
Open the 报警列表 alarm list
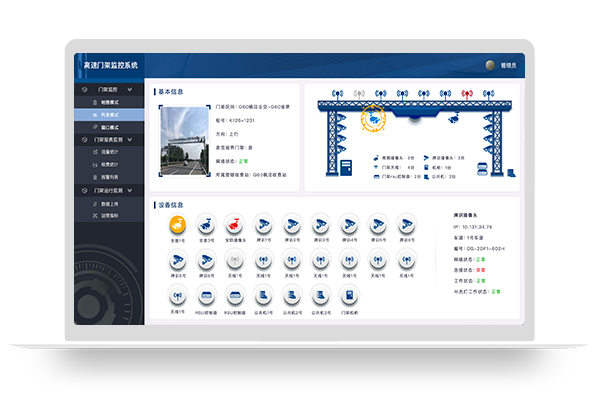coord(108,176)
